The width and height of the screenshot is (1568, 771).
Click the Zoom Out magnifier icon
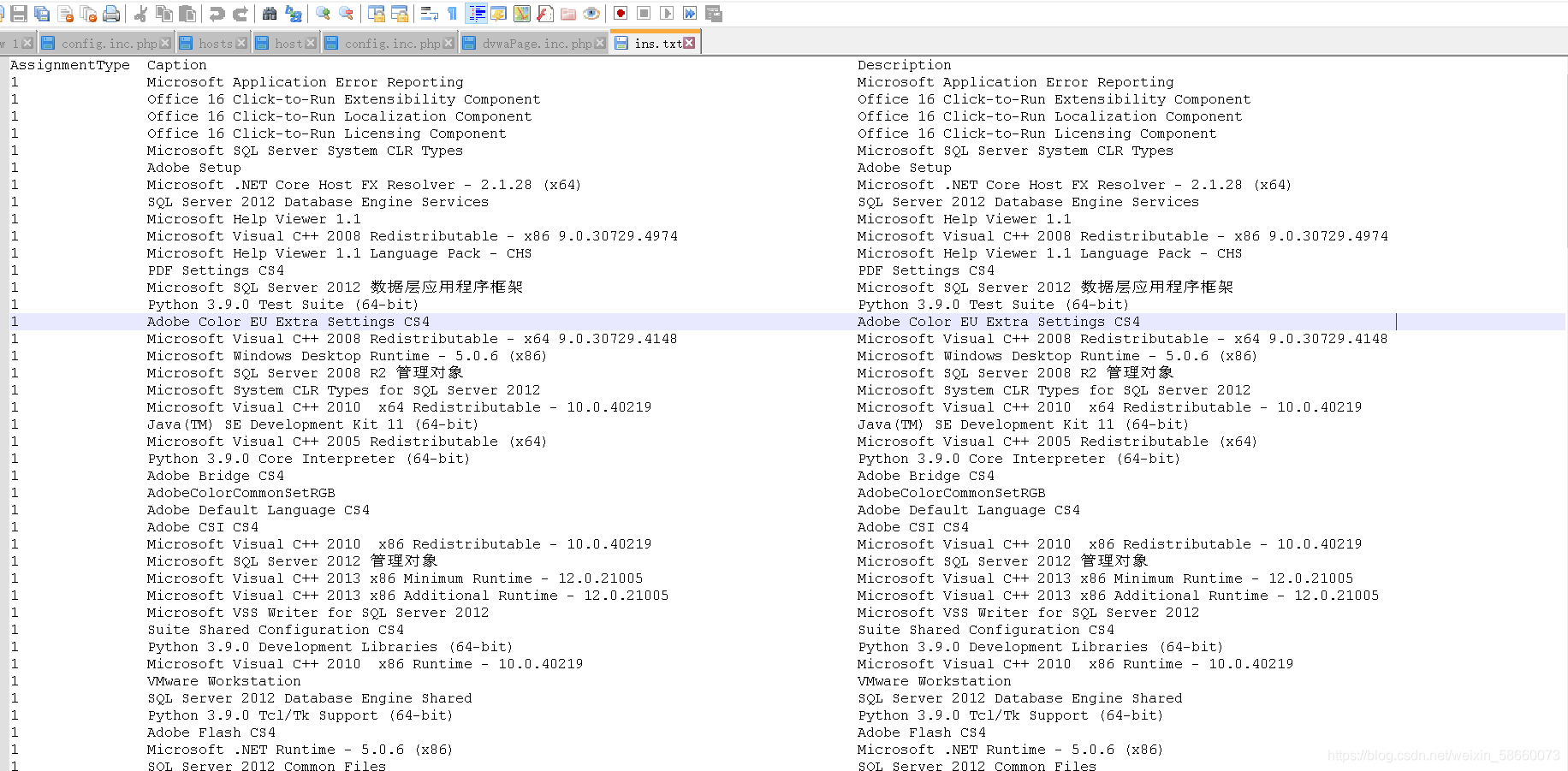click(346, 14)
